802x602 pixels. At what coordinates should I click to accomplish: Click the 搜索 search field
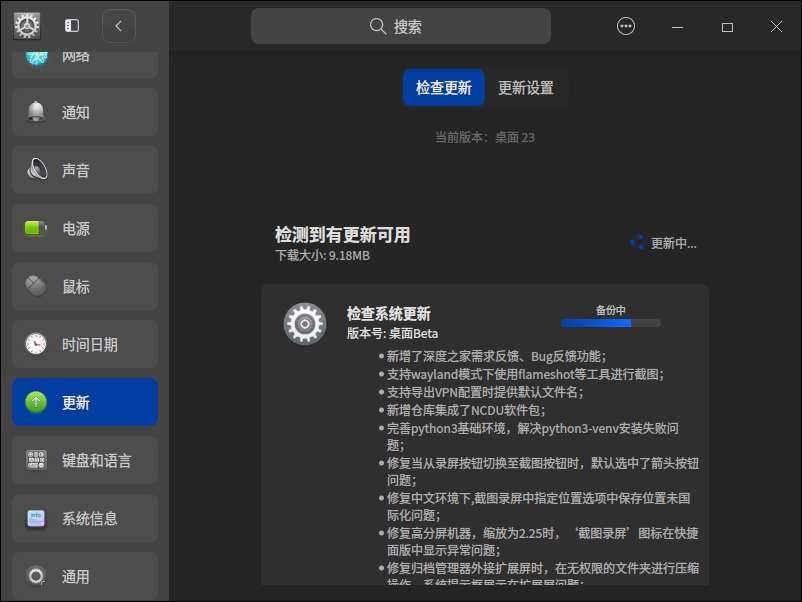(400, 26)
